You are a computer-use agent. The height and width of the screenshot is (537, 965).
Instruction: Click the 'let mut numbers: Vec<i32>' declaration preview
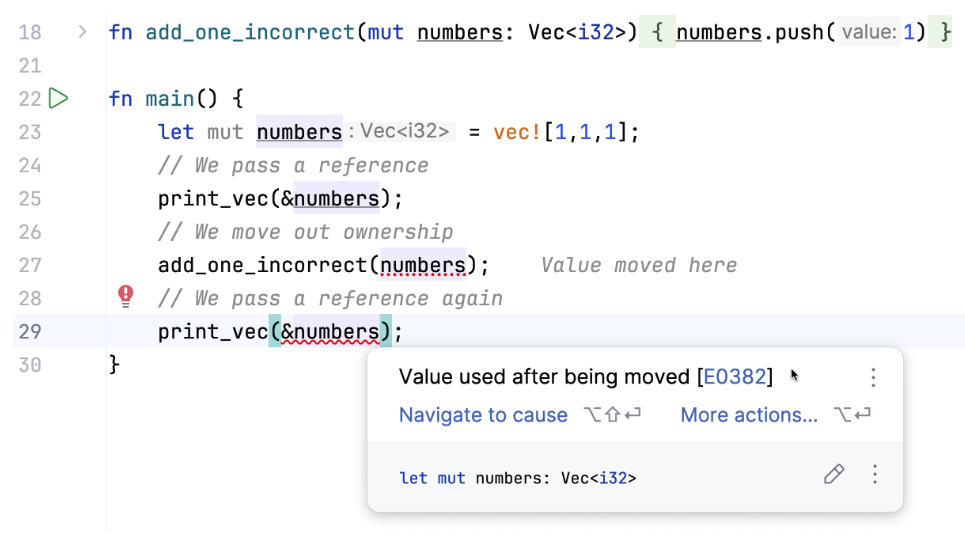point(517,478)
